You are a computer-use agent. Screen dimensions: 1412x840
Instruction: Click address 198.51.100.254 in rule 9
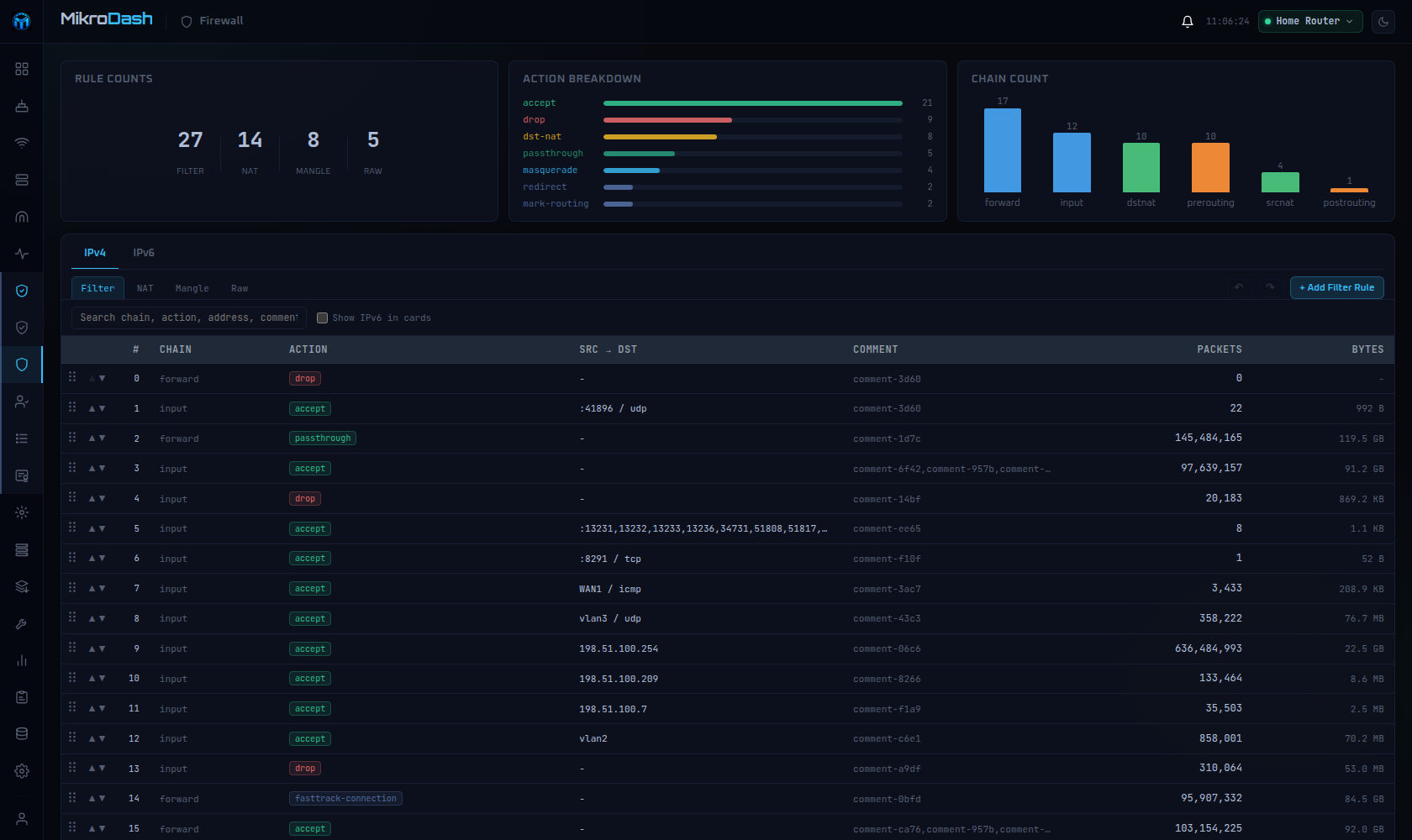619,649
